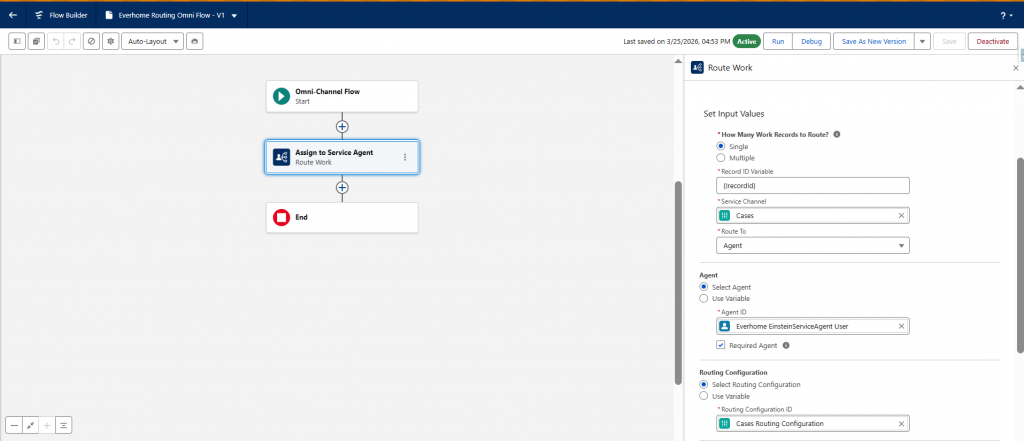The height and width of the screenshot is (441, 1024).
Task: Click the fit-to-view canvas icon
Action: [30, 425]
